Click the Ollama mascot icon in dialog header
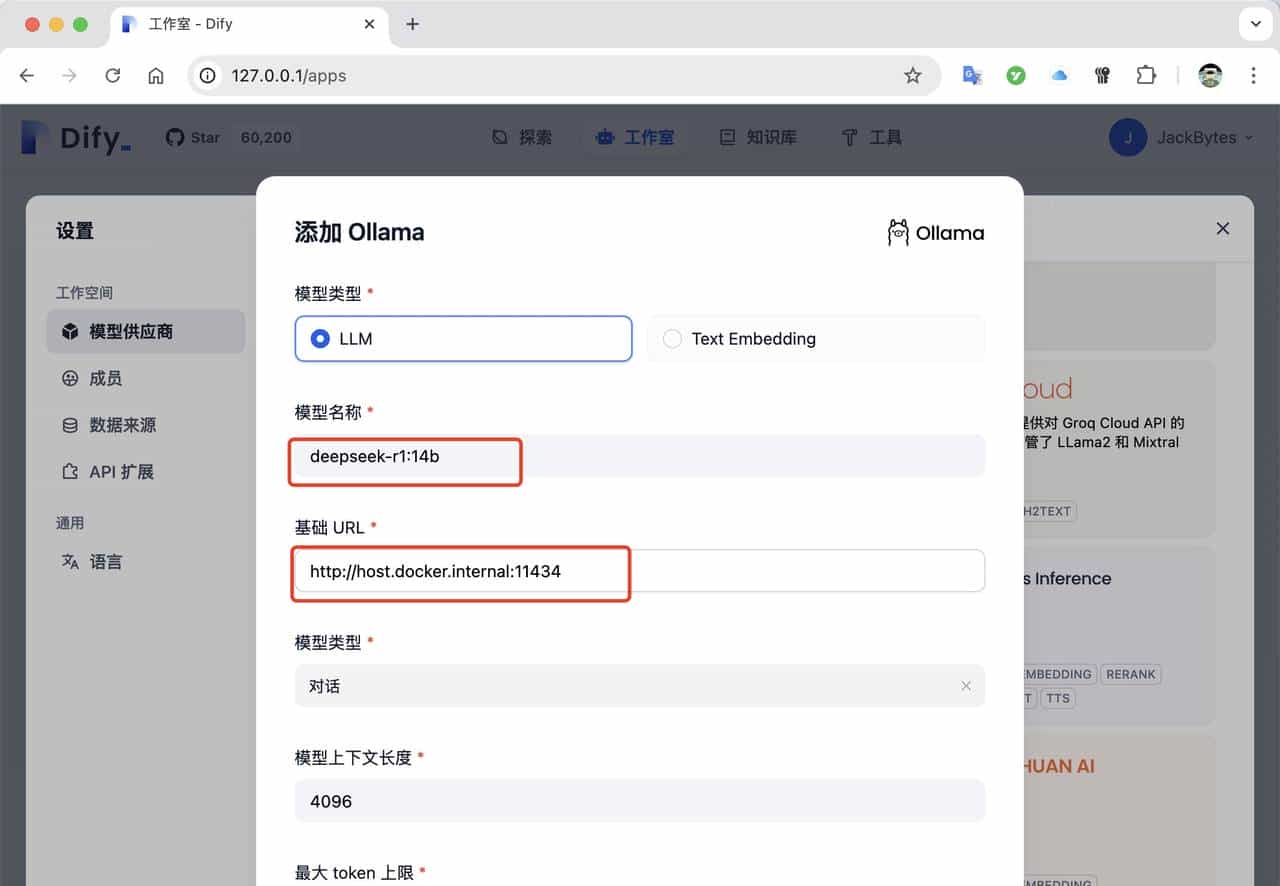The height and width of the screenshot is (886, 1280). click(898, 232)
